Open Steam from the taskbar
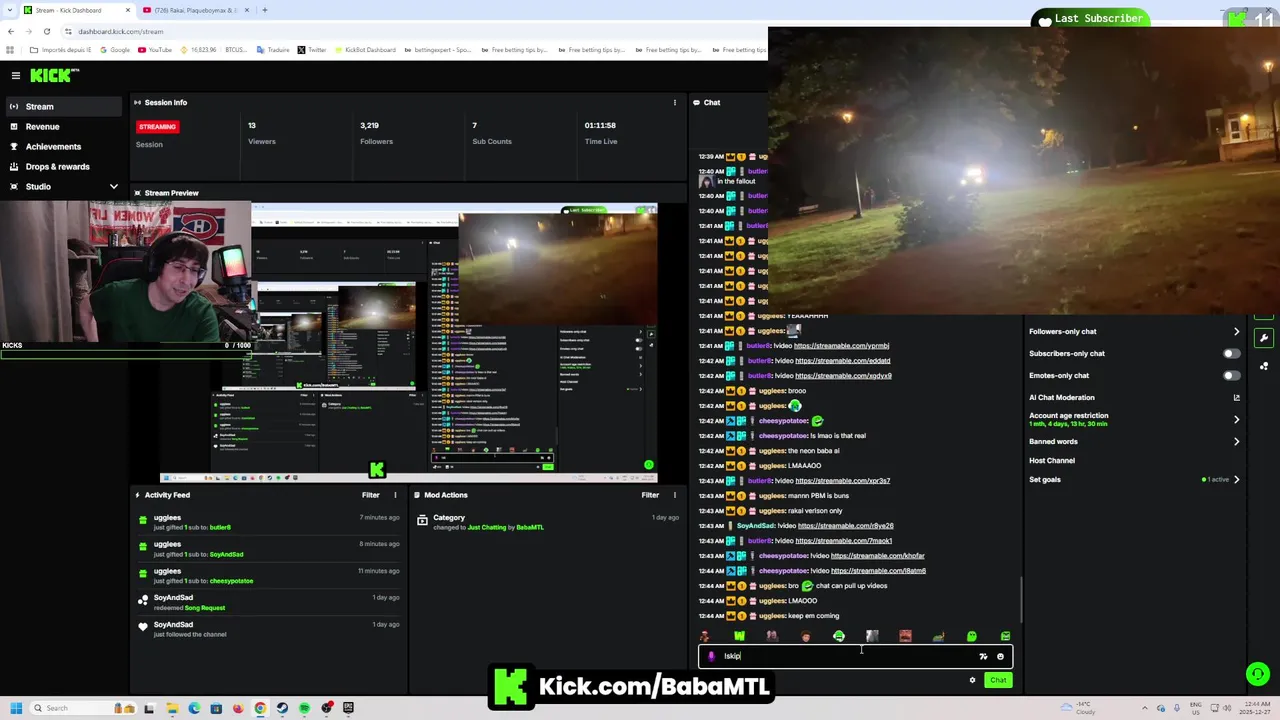Image resolution: width=1280 pixels, height=720 pixels. [x=282, y=708]
